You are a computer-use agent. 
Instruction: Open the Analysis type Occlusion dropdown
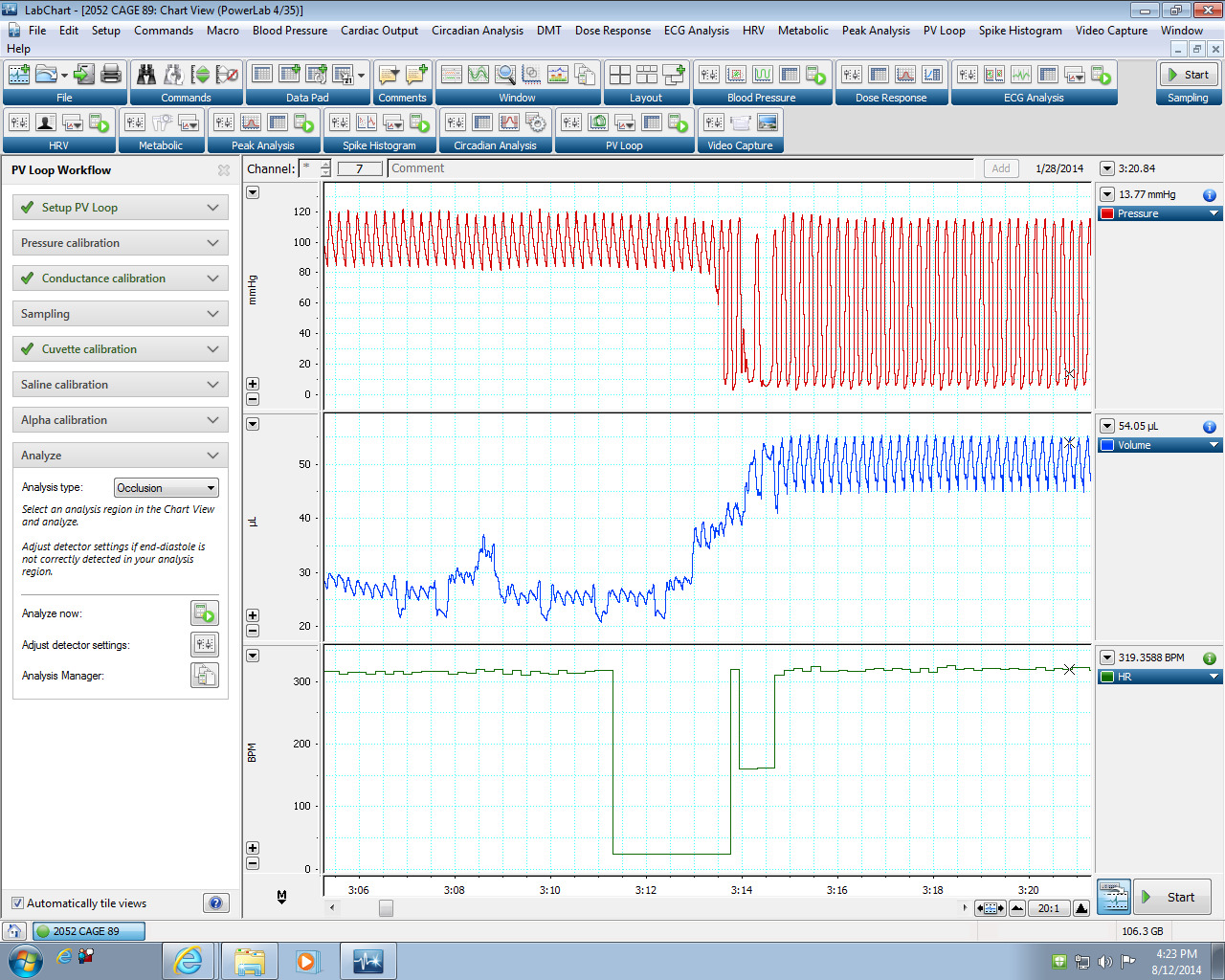167,488
